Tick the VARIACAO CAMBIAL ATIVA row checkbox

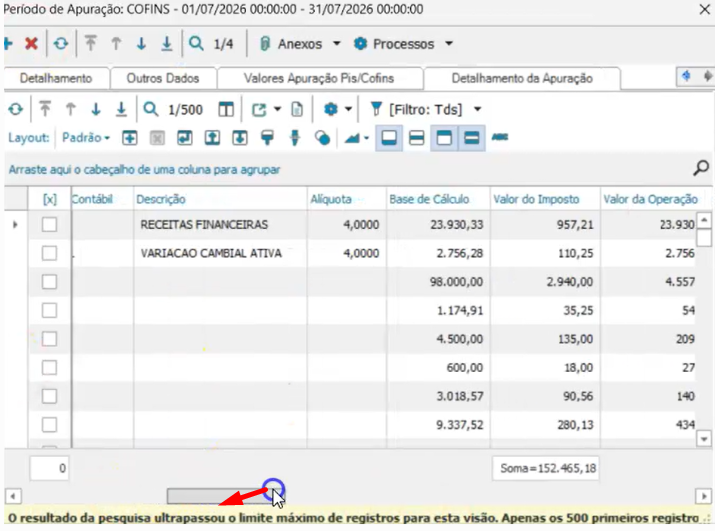pos(49,253)
